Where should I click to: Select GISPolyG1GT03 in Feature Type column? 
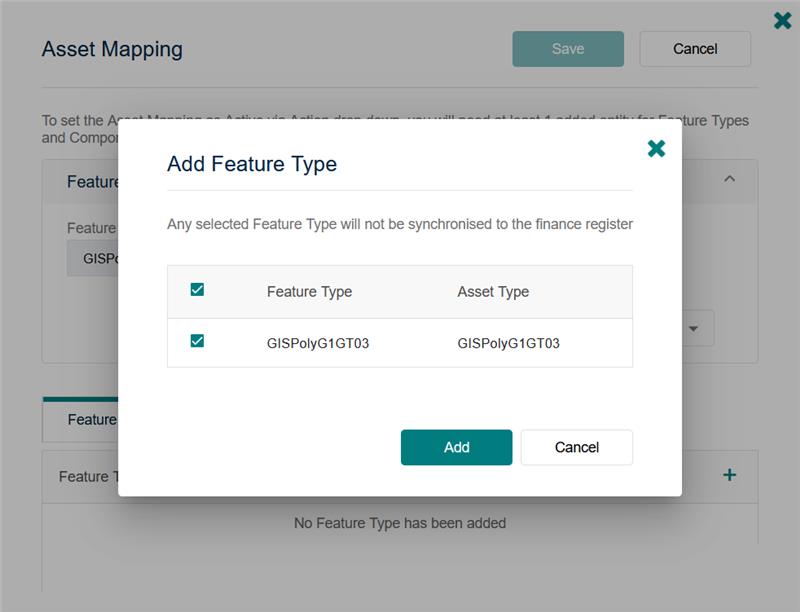(318, 343)
